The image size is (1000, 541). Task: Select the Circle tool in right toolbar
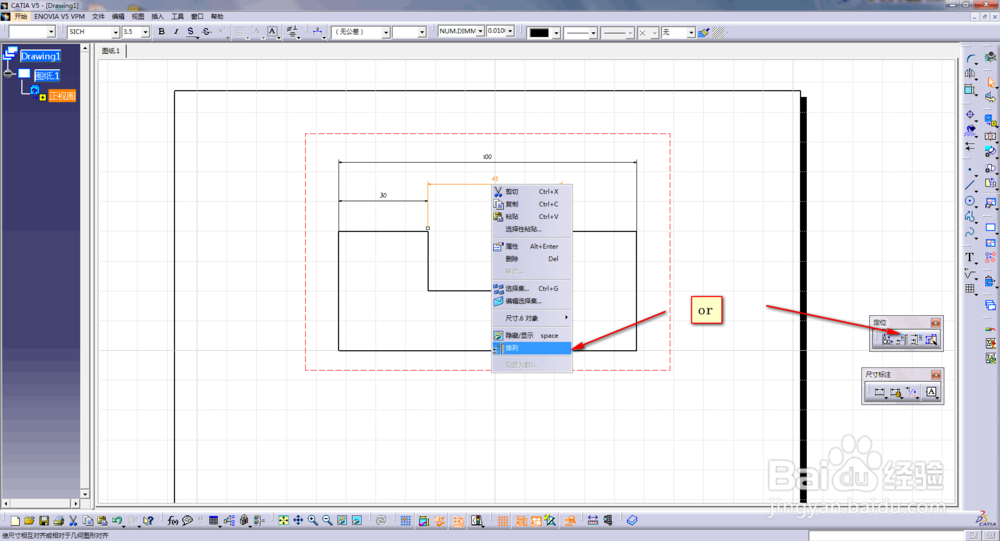click(x=970, y=201)
